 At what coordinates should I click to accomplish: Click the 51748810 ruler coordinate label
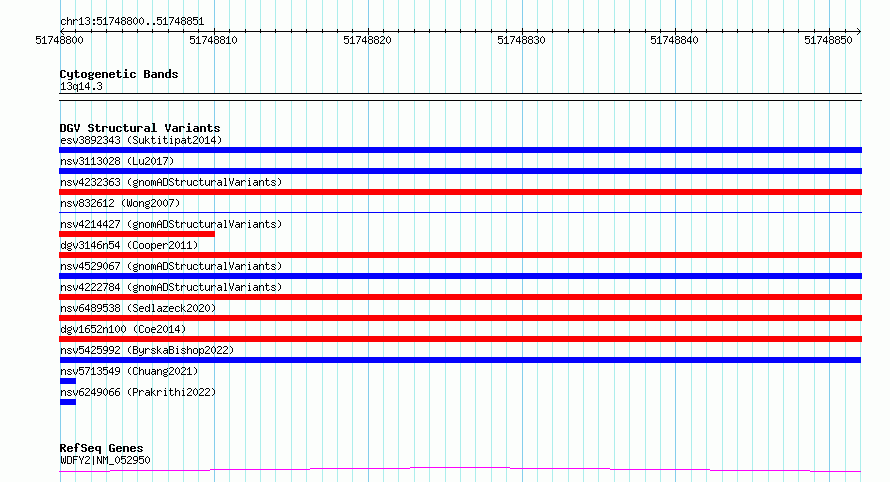213,40
